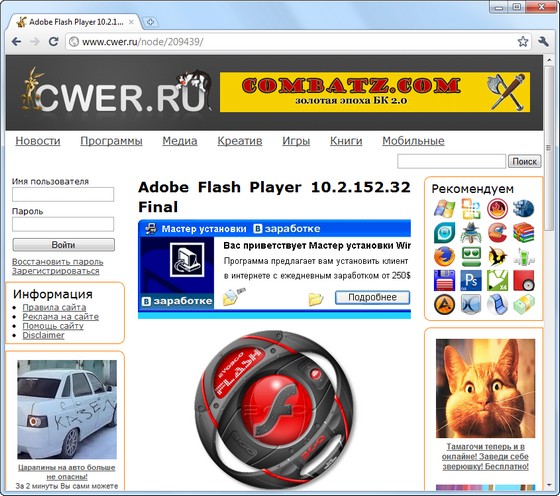560x496 pixels.
Task: Open the green RoboForm icon
Action: (471, 256)
